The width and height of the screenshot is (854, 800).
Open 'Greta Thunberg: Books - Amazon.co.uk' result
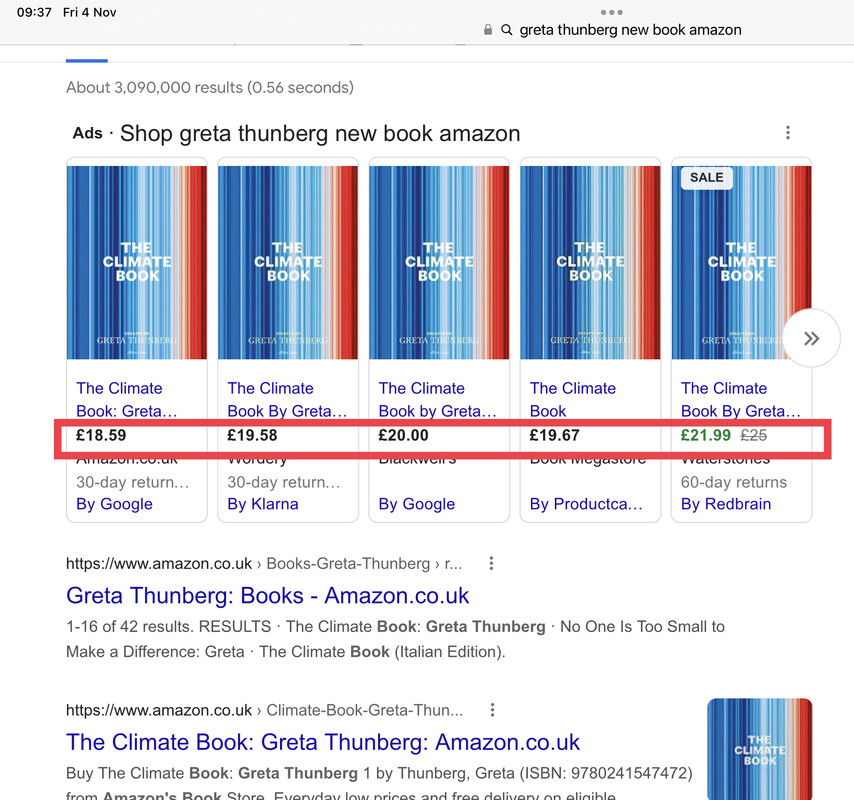click(x=267, y=595)
